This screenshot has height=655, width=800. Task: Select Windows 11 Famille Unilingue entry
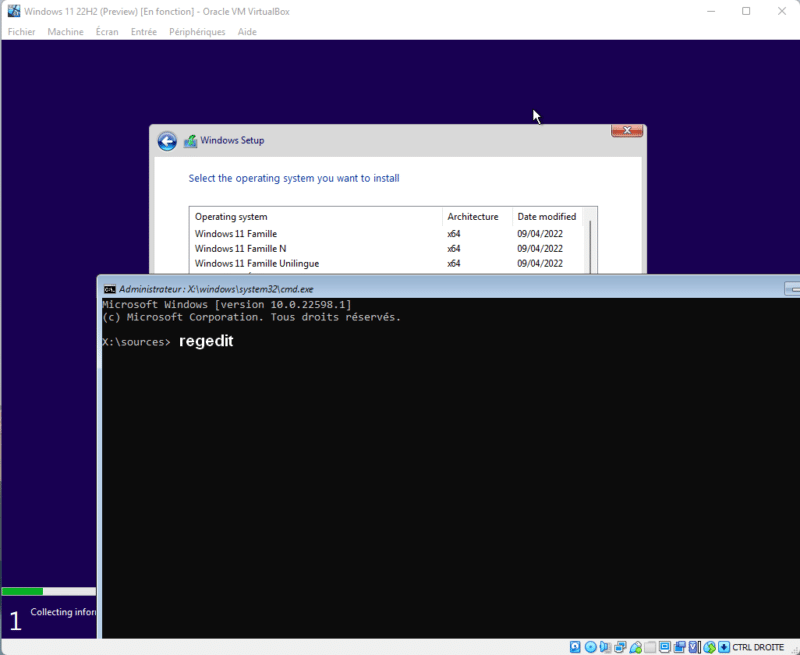pos(256,264)
